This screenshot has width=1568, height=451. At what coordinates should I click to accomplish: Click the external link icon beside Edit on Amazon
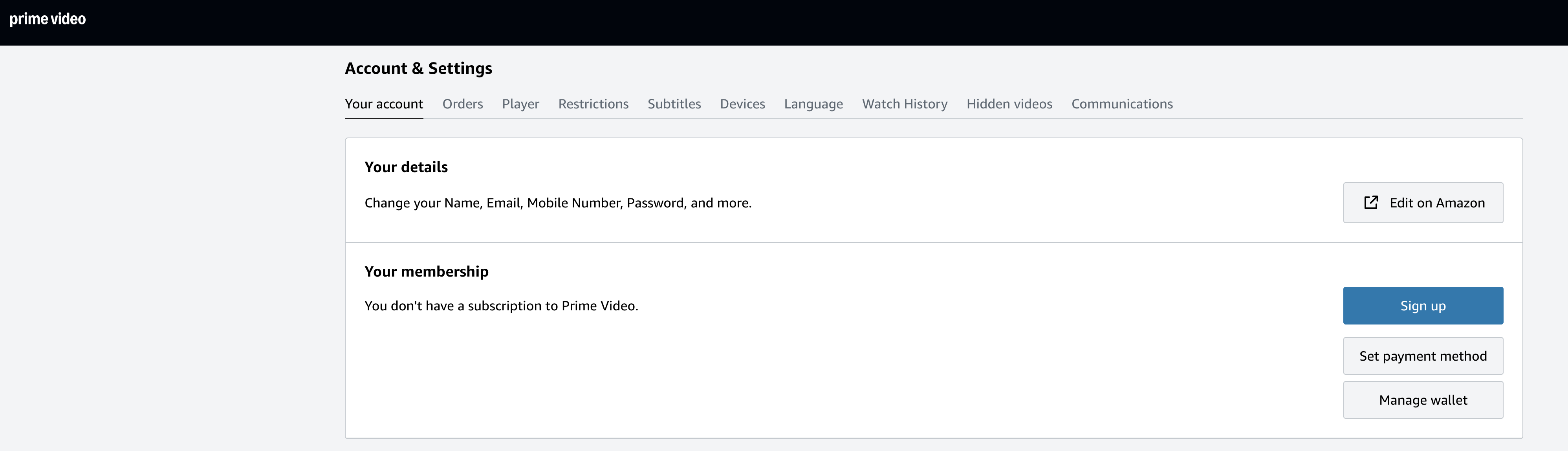(x=1371, y=203)
